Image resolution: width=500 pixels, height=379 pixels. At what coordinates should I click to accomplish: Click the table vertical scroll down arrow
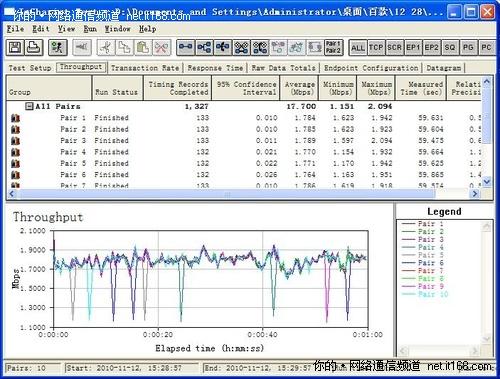pos(487,182)
